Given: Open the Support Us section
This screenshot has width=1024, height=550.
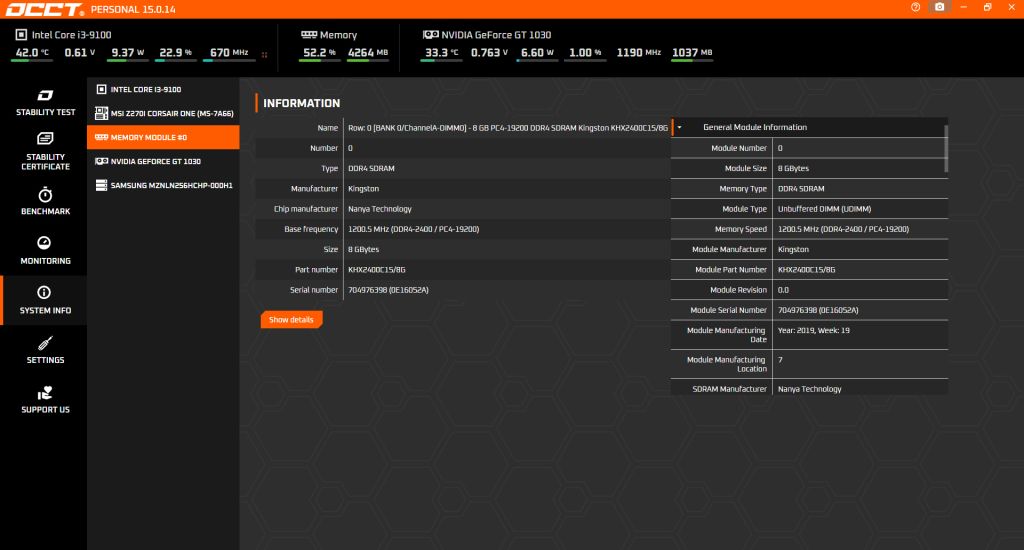Looking at the screenshot, I should (45, 400).
